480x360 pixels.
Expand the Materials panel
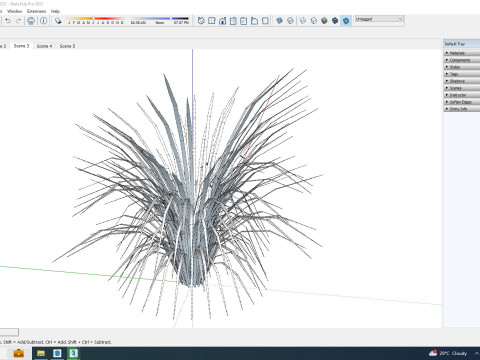coord(462,53)
